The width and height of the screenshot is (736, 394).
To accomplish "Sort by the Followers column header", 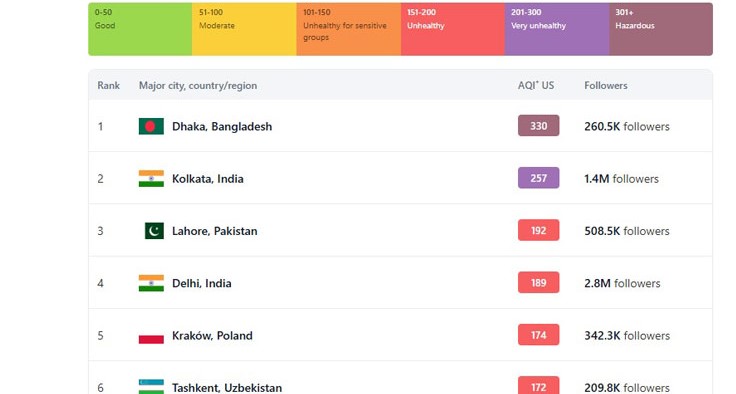I will pos(606,85).
